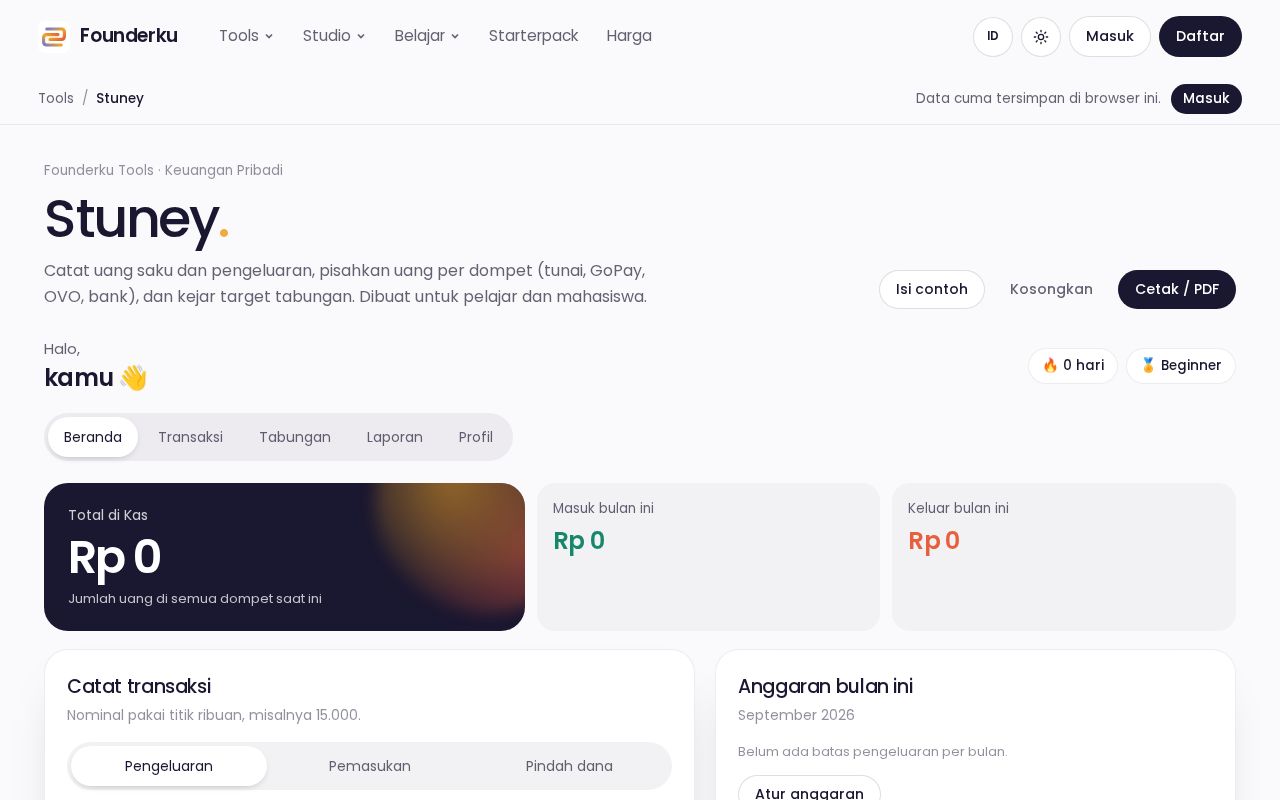
Task: Select Pengeluaran transaction type
Action: (169, 766)
